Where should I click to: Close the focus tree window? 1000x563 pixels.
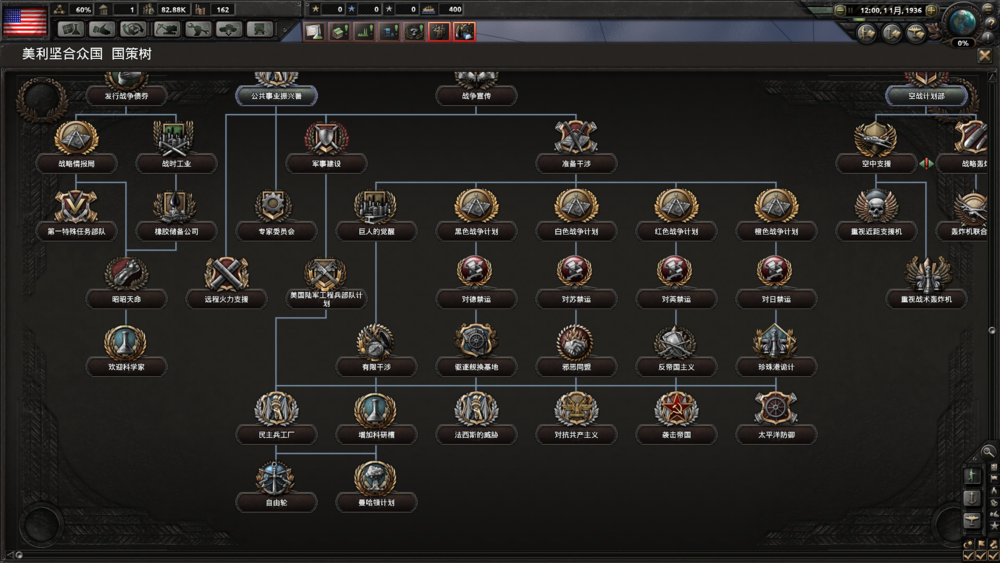coord(985,55)
